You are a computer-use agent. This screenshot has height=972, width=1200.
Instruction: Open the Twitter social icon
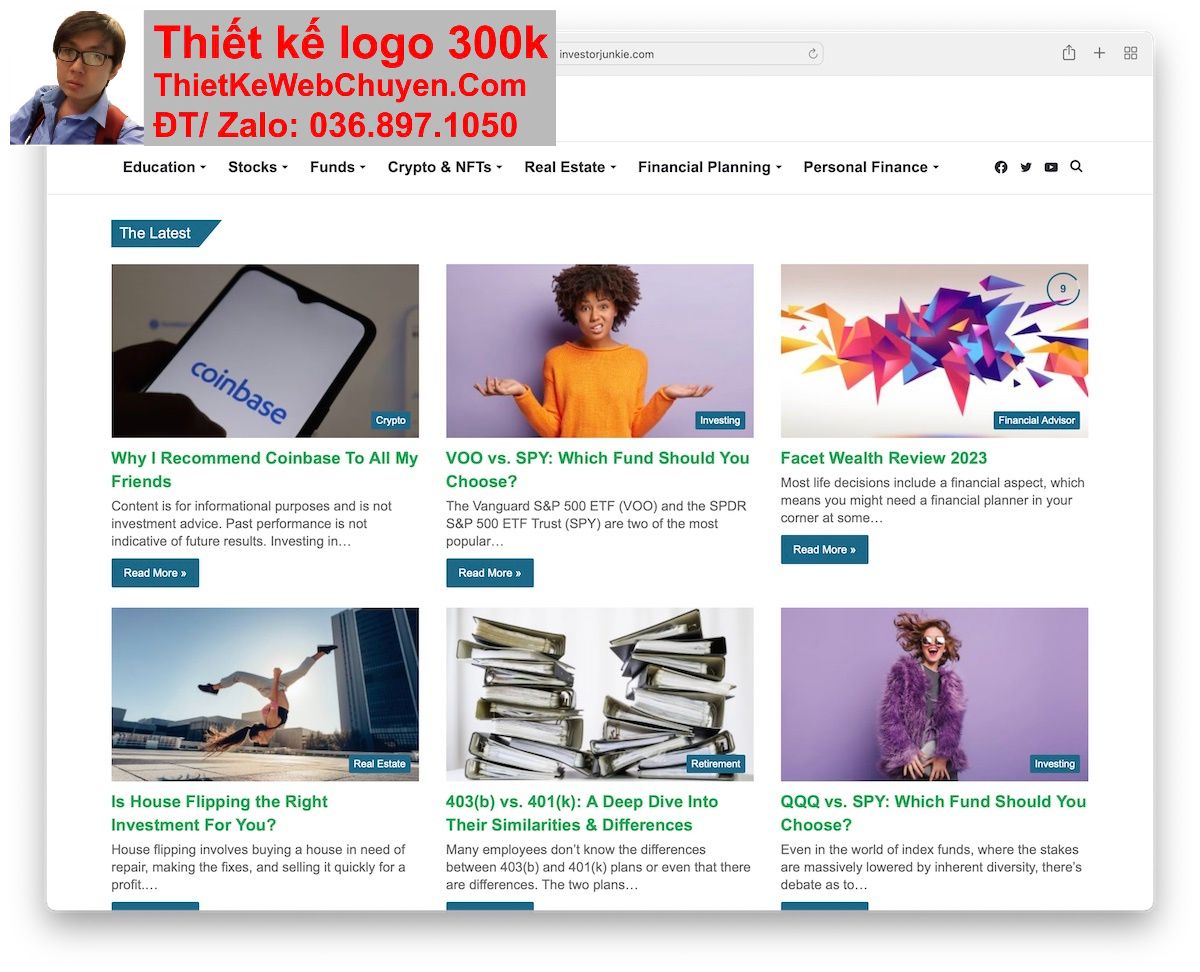(1026, 167)
